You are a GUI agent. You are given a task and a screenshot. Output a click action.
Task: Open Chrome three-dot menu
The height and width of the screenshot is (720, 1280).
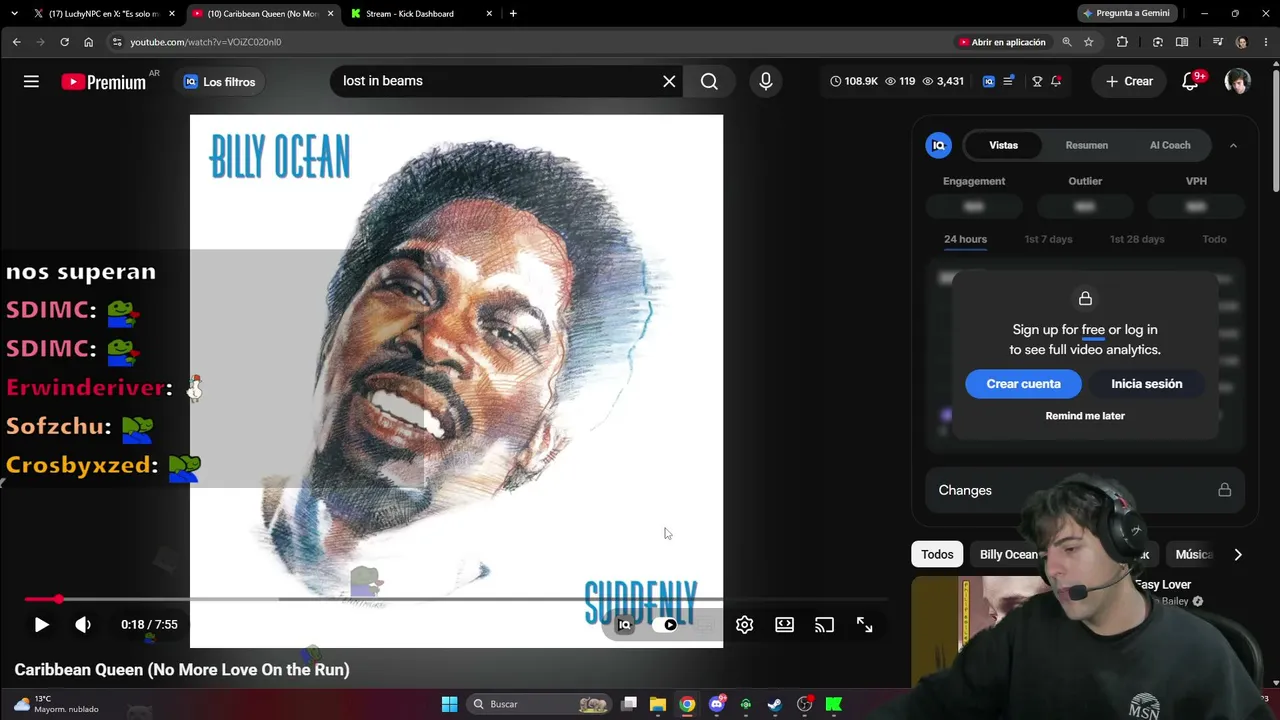click(1266, 42)
